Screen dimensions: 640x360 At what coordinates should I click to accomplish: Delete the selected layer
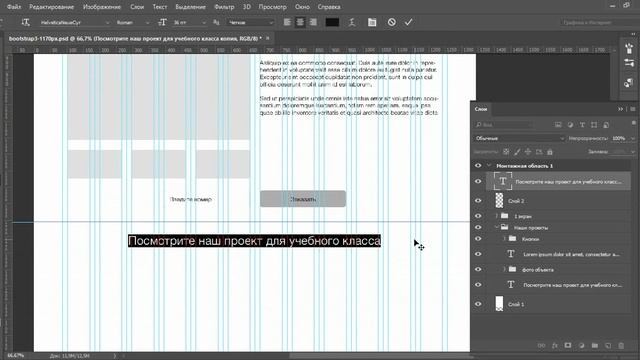pos(621,345)
